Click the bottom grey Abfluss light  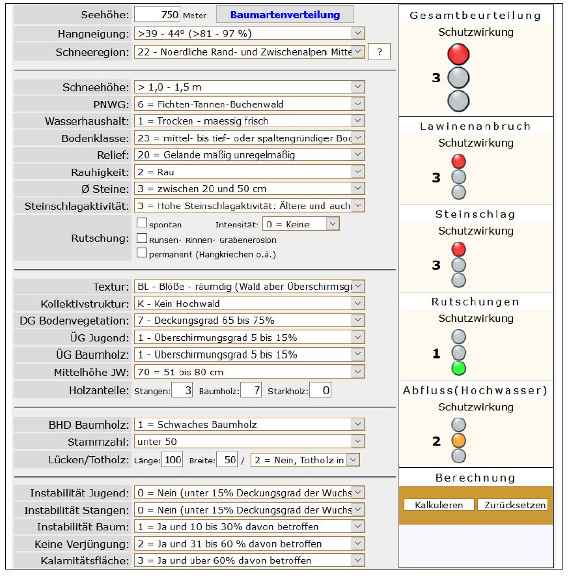[458, 456]
